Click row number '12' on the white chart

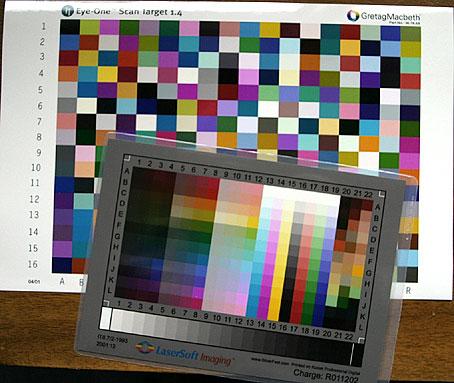coord(34,199)
